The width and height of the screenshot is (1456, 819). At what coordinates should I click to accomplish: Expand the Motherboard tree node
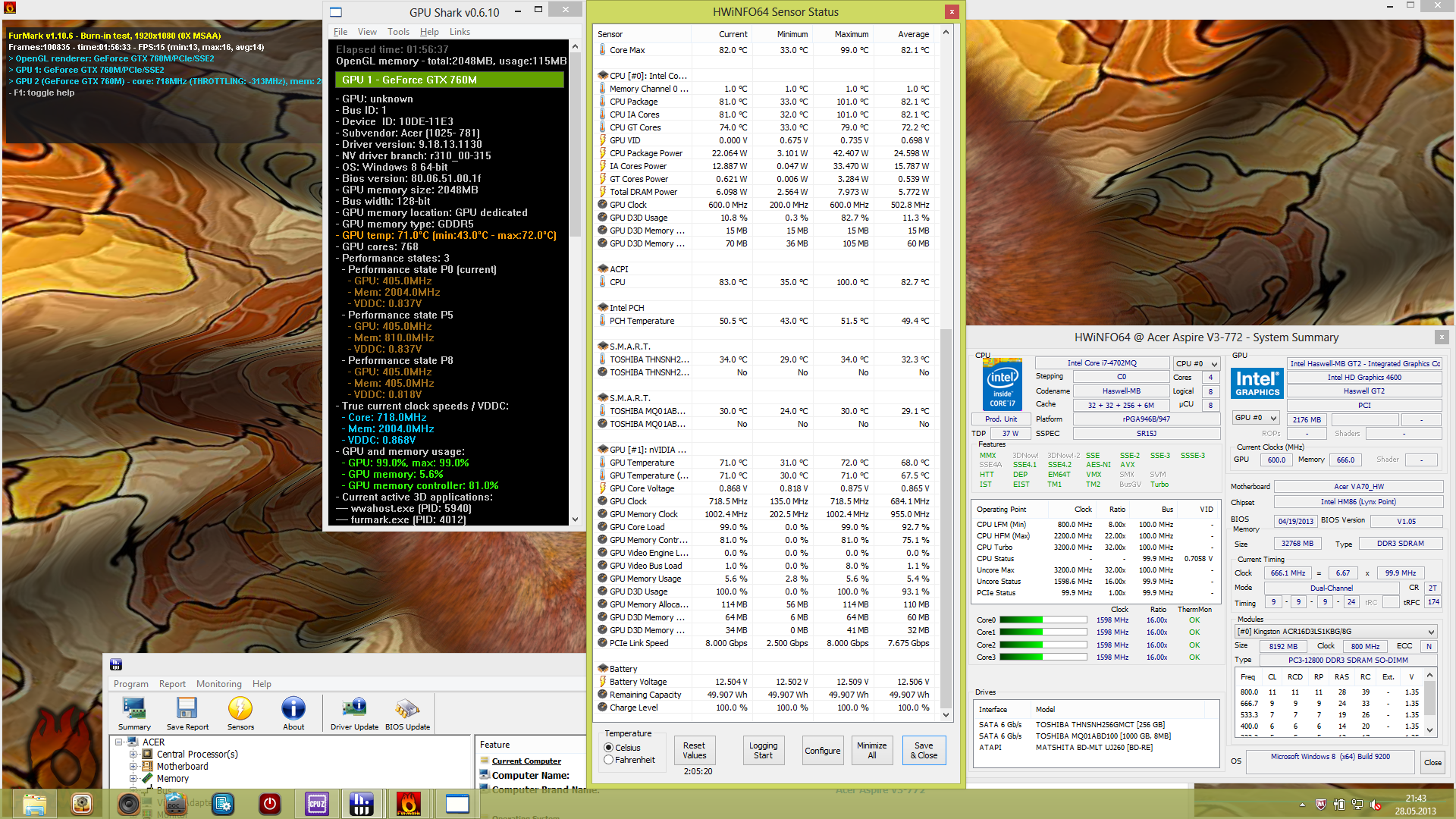133,767
